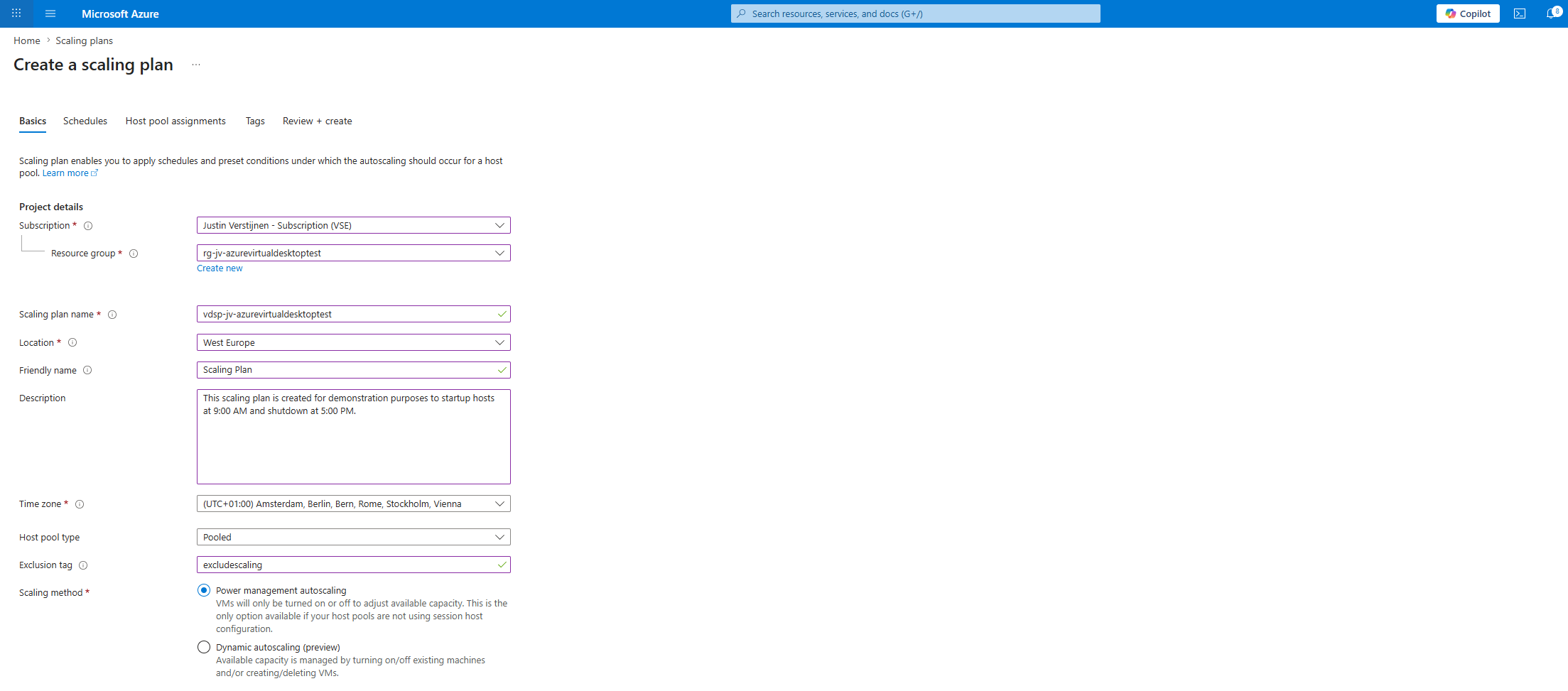Expand the Resource group dropdown
Screen dimensions: 1568x691
tap(354, 253)
